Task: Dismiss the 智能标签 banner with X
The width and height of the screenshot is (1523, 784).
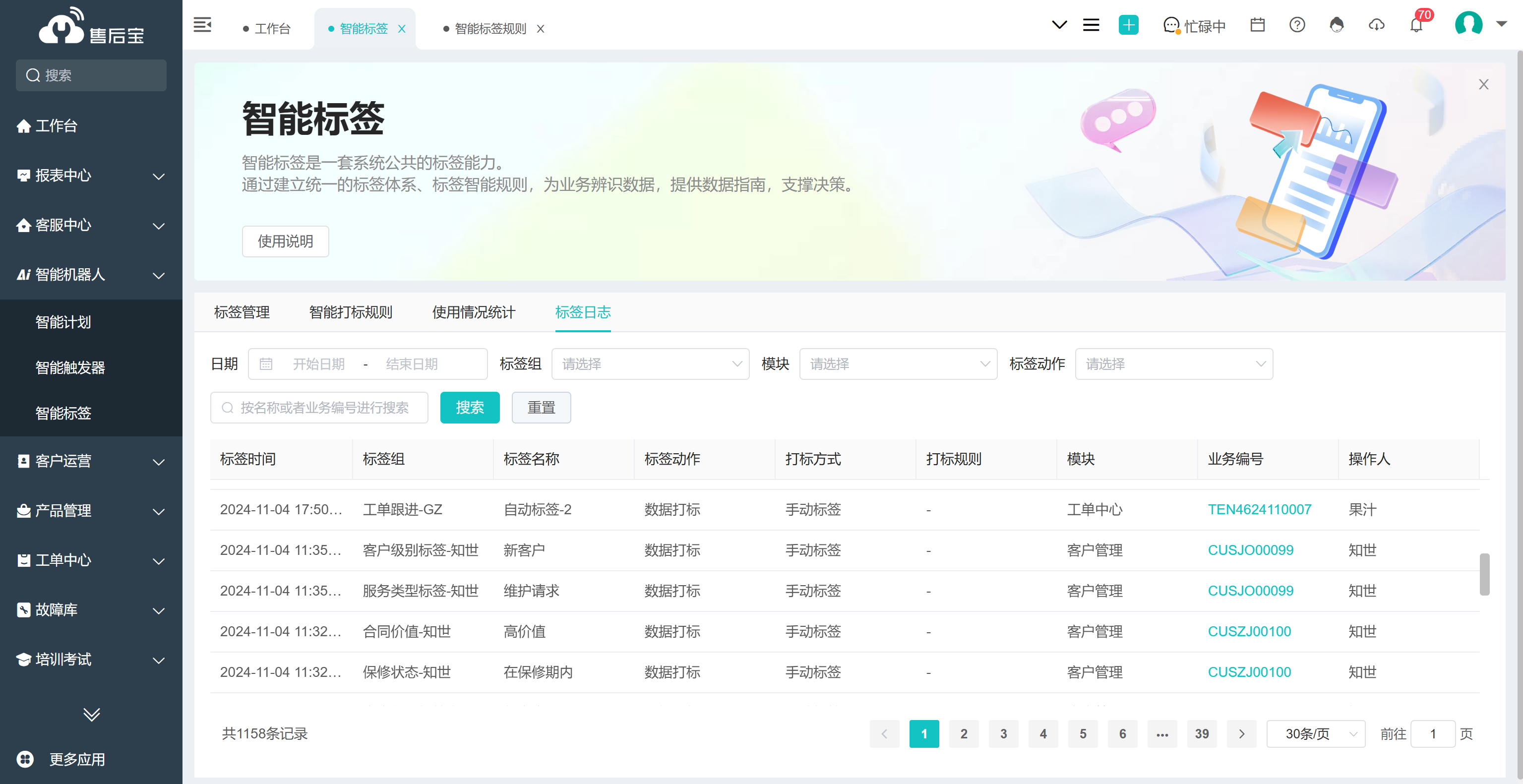Action: coord(1483,84)
